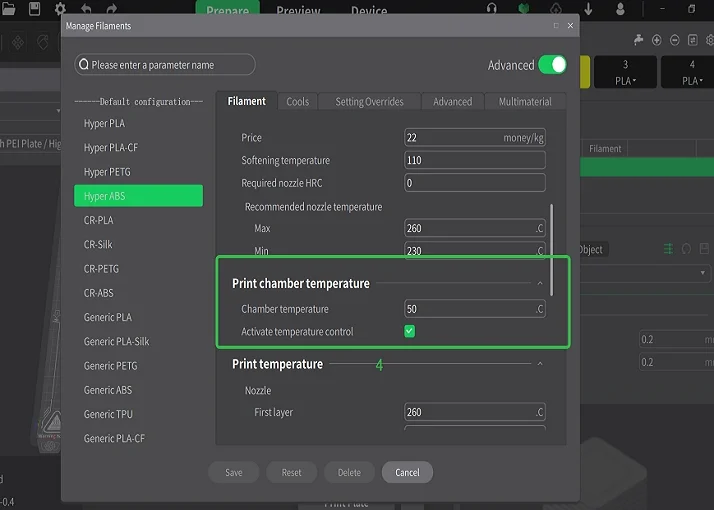Viewport: 714px width, 510px height.
Task: Collapse the Print chamber temperature section
Action: click(540, 283)
